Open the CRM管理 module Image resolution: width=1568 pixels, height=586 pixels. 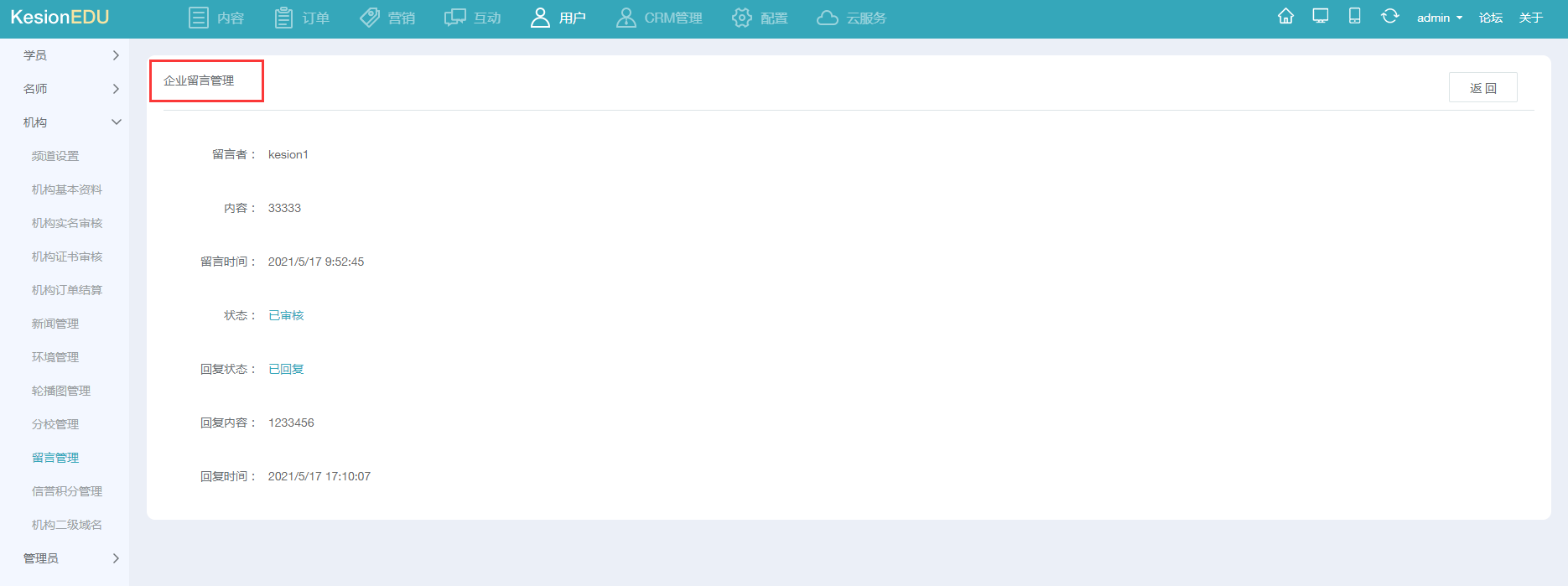click(x=659, y=18)
